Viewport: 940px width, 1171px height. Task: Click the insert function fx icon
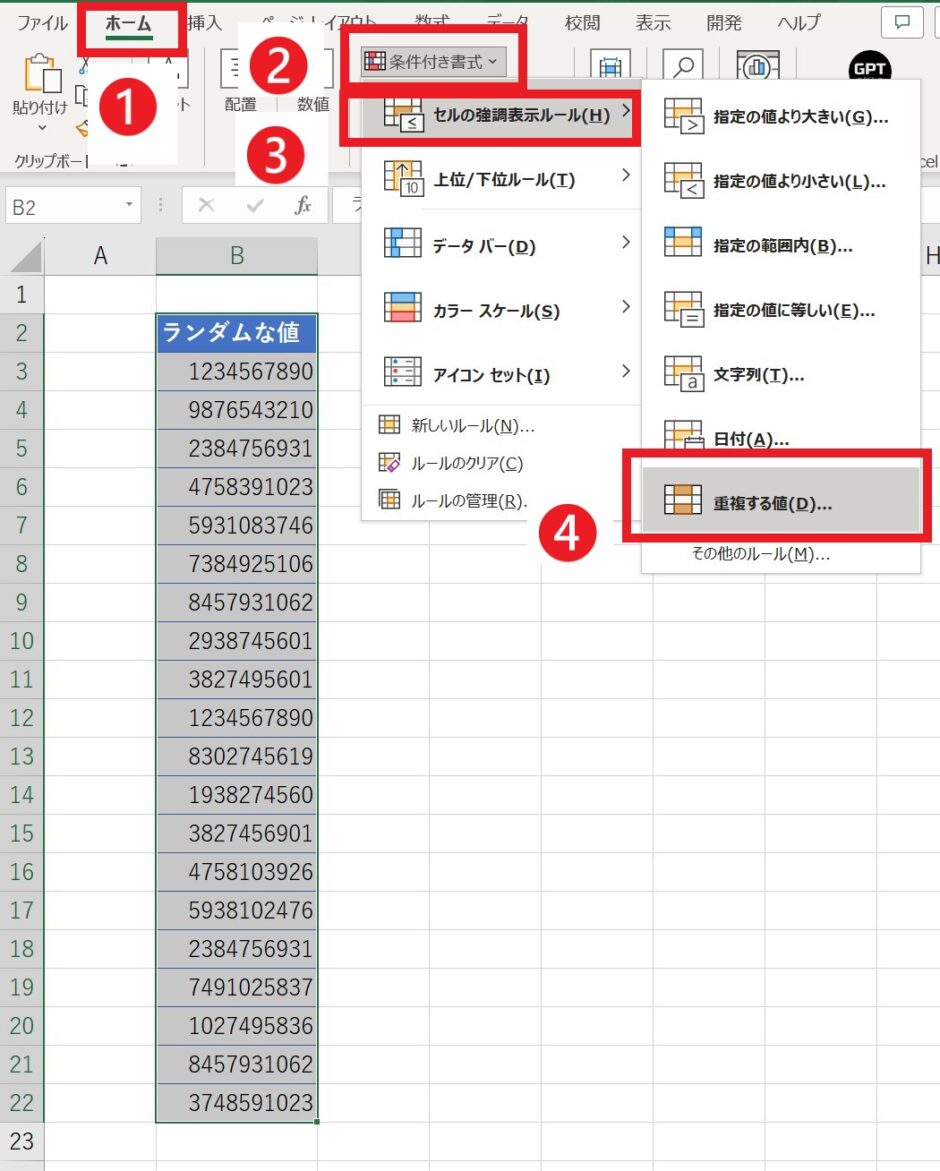coord(303,206)
